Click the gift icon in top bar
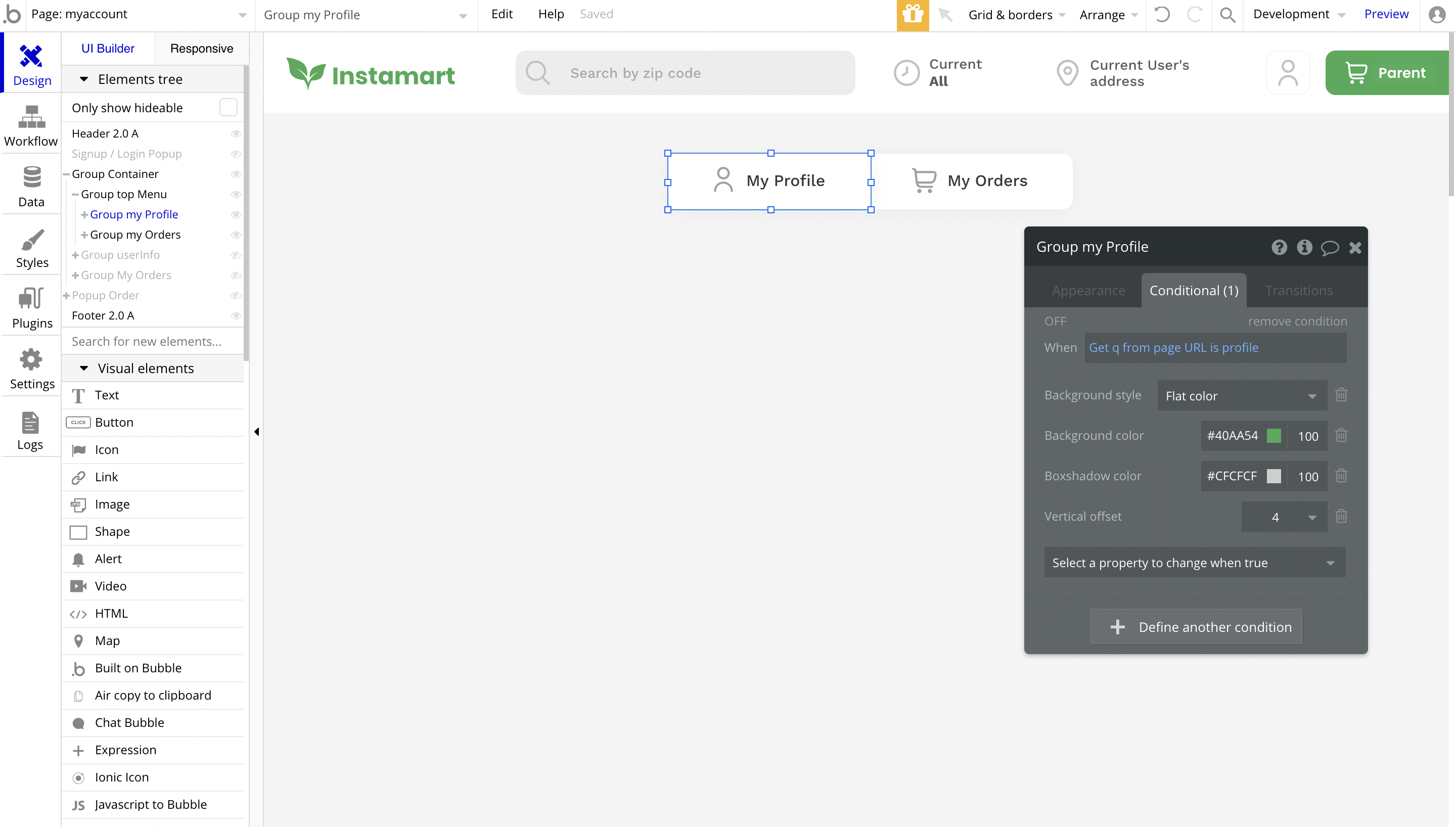 [912, 15]
